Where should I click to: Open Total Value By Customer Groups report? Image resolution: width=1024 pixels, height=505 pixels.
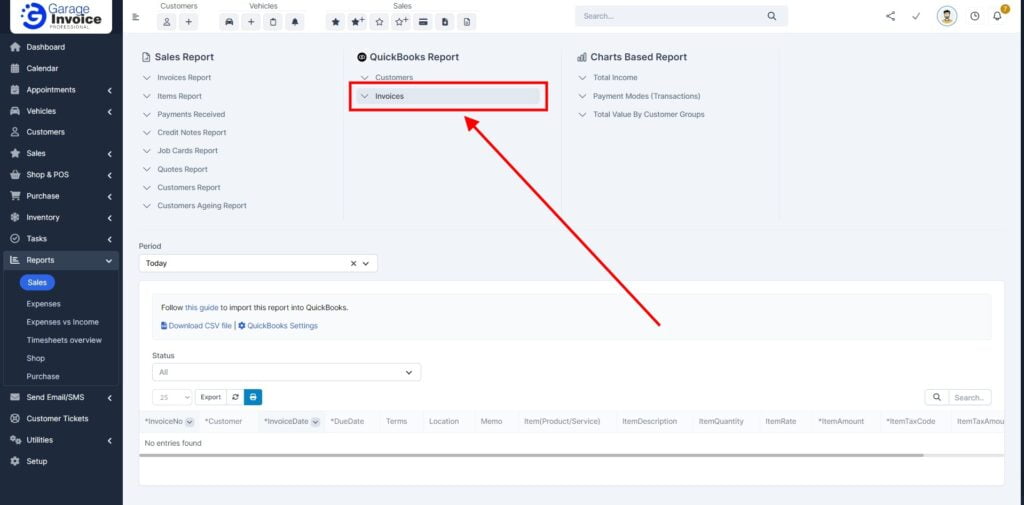[648, 114]
